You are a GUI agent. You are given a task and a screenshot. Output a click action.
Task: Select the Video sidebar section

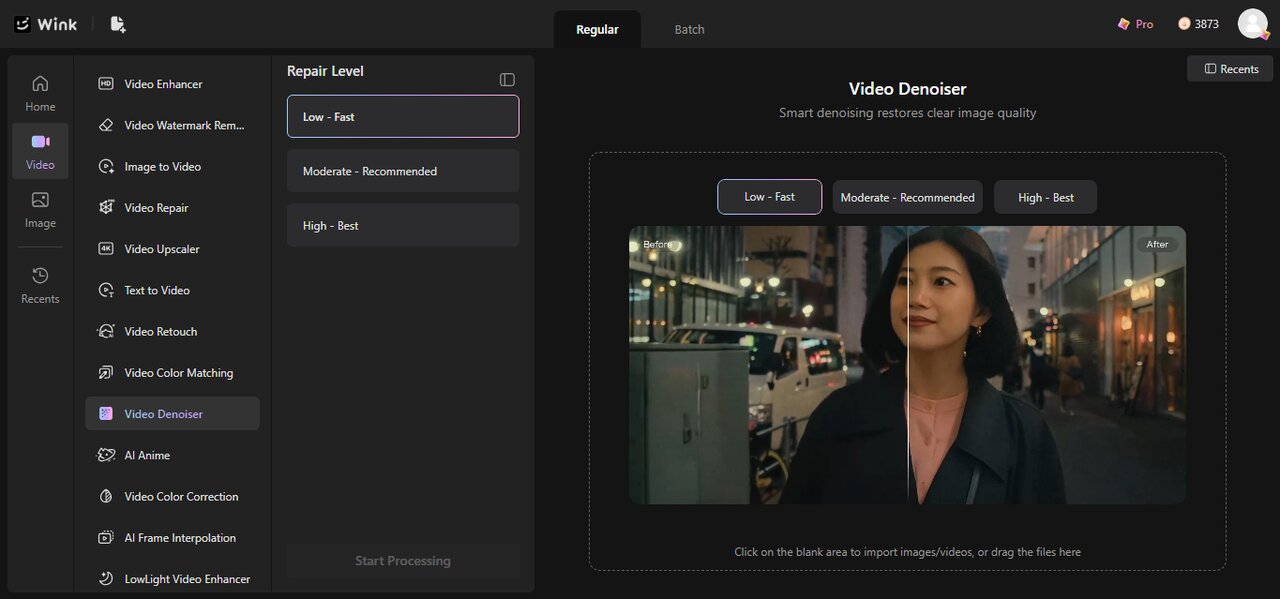tap(40, 151)
